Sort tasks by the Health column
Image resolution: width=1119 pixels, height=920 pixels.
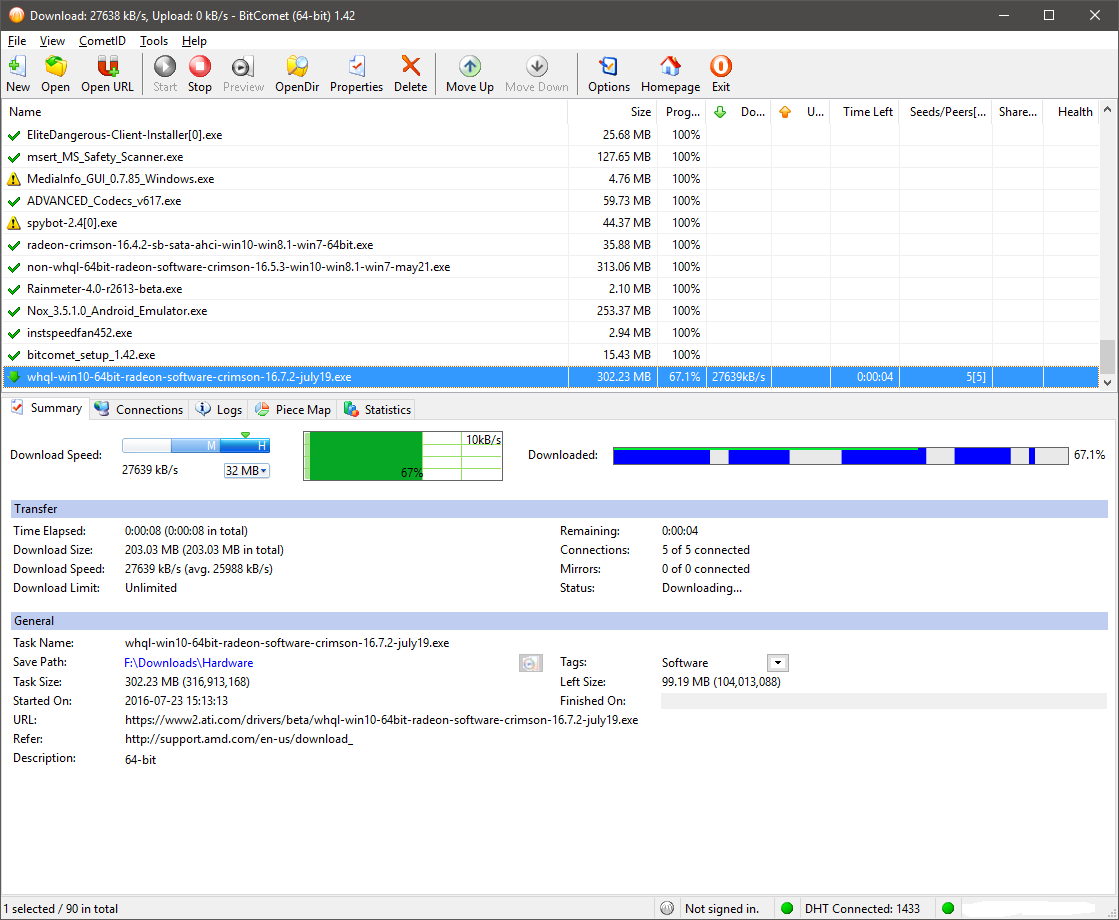pos(1071,112)
